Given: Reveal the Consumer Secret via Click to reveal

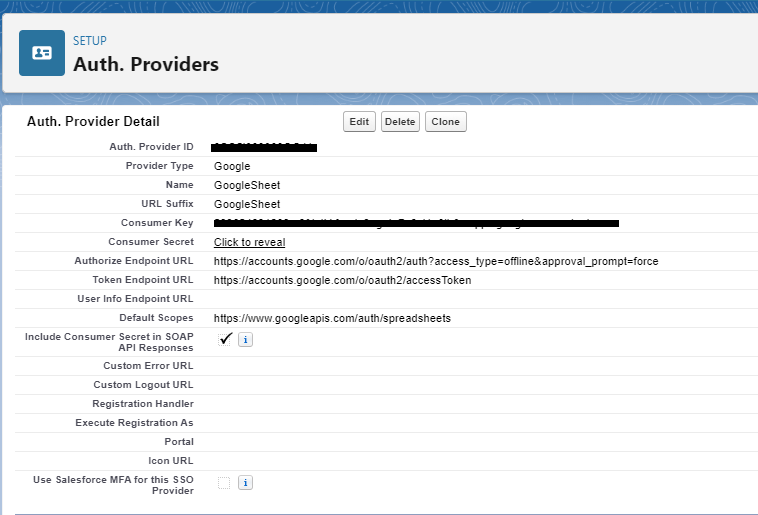Looking at the screenshot, I should [249, 242].
